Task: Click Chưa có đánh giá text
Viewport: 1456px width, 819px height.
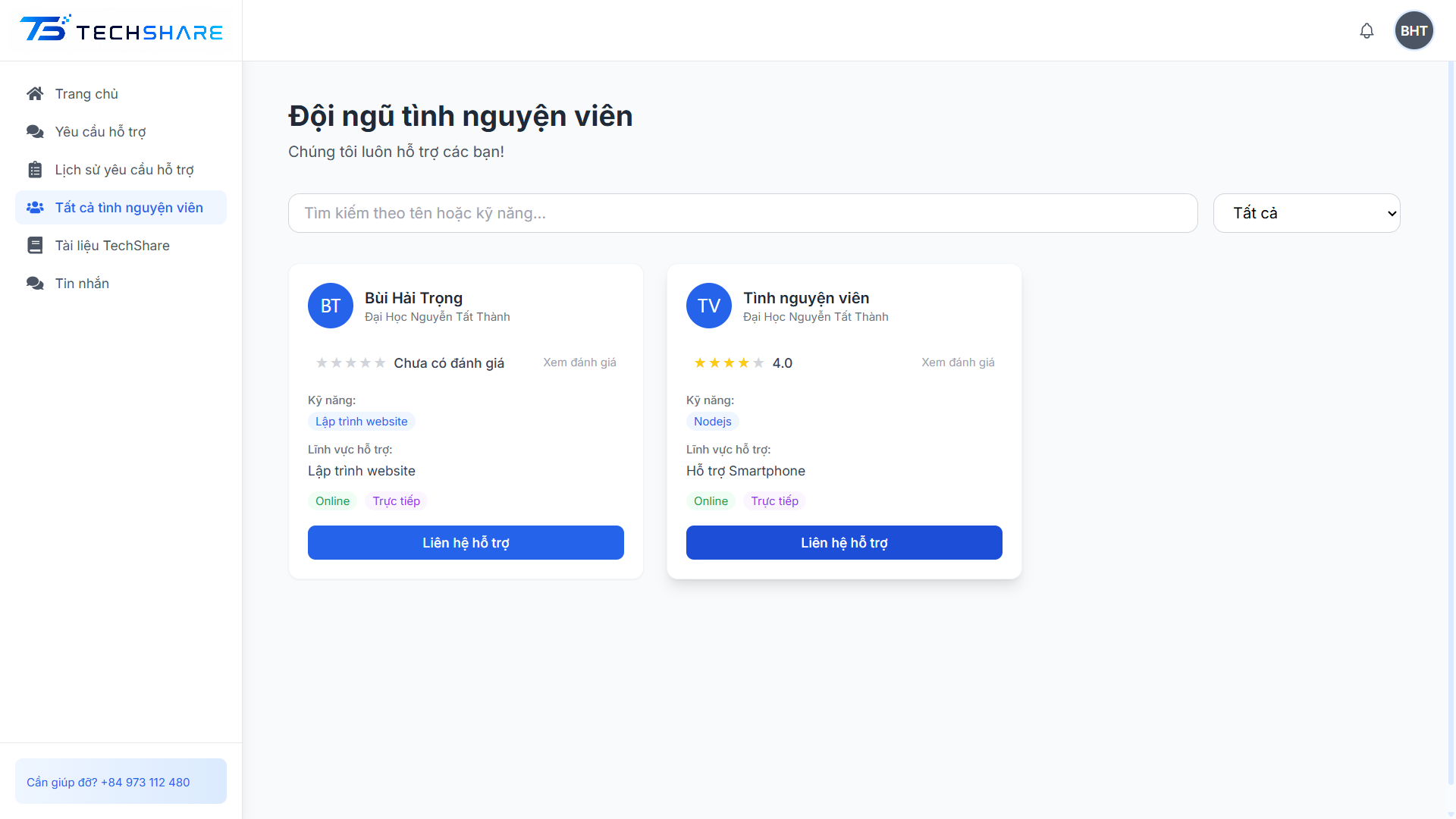Action: click(x=449, y=363)
